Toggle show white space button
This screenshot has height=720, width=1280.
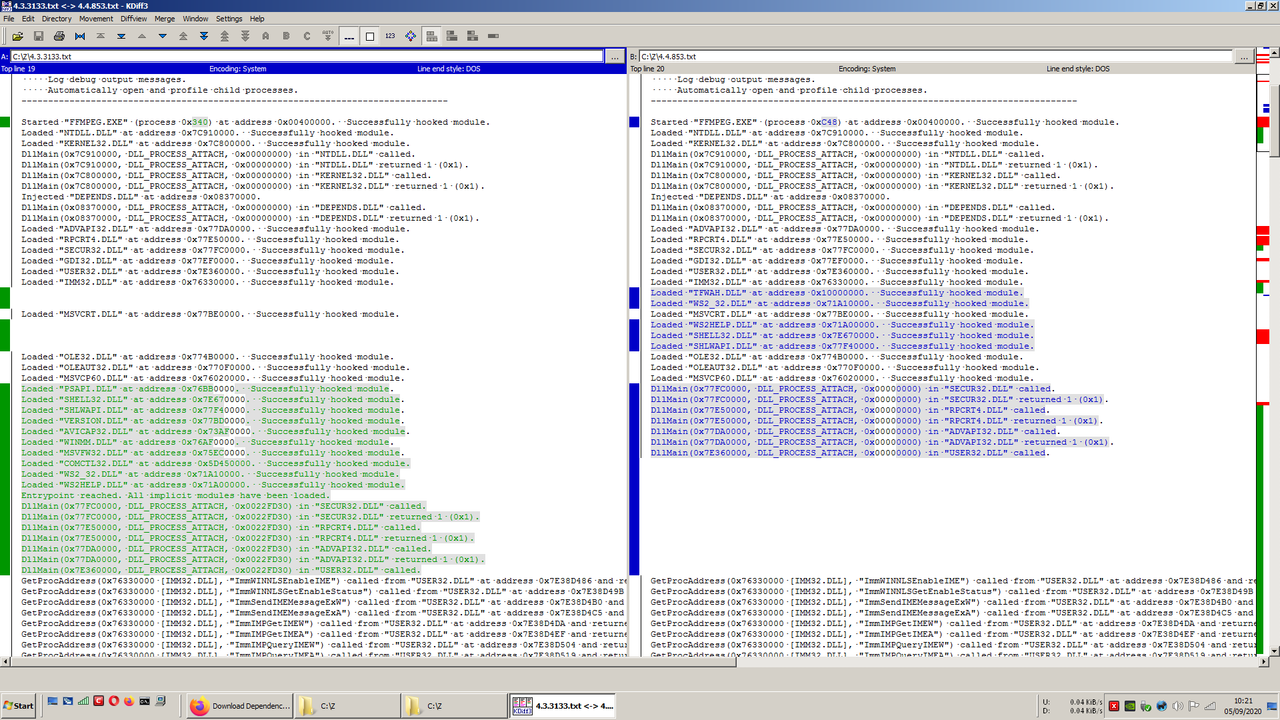click(370, 36)
